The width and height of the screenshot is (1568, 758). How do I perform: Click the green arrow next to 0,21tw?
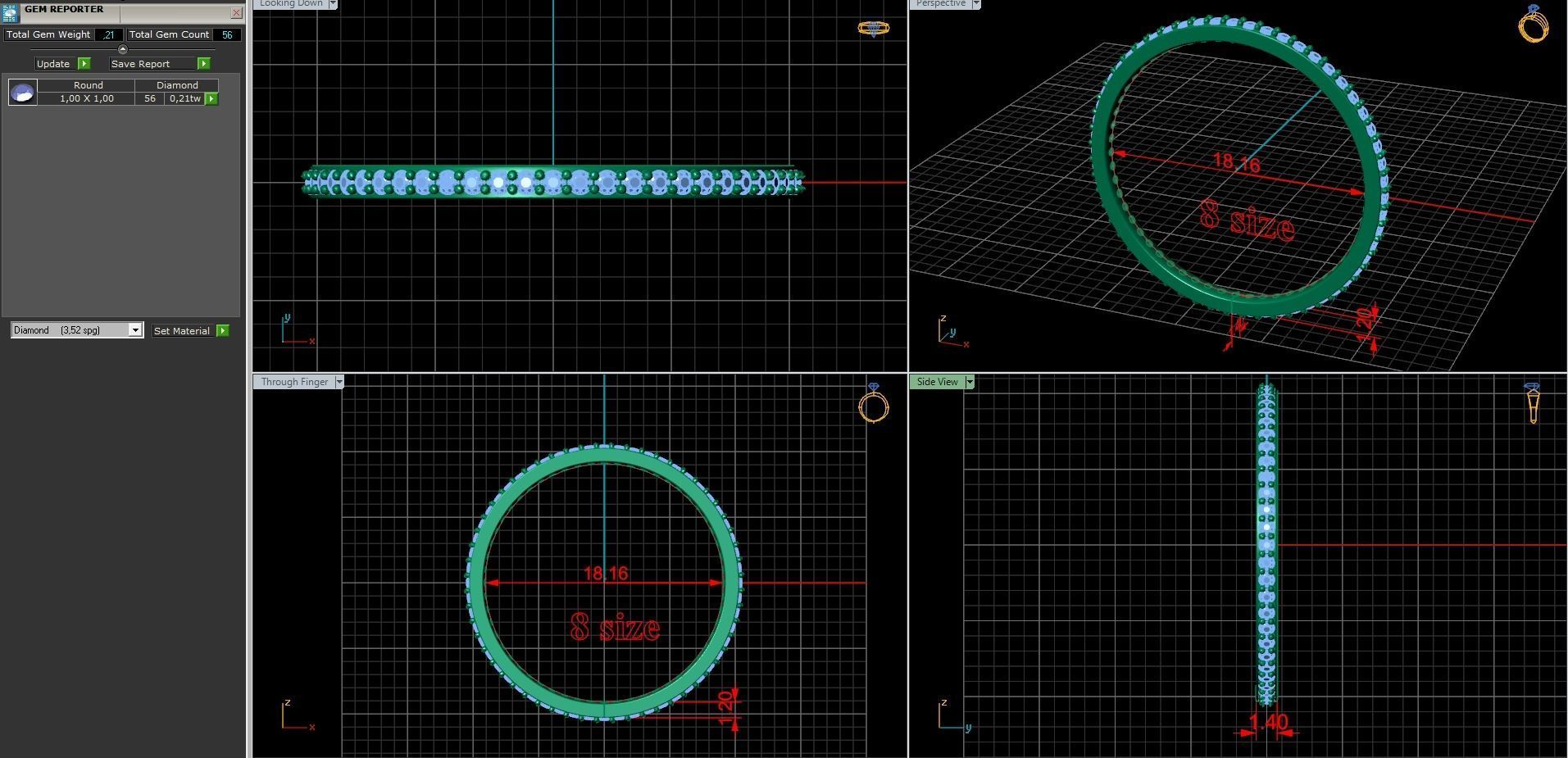pos(211,98)
